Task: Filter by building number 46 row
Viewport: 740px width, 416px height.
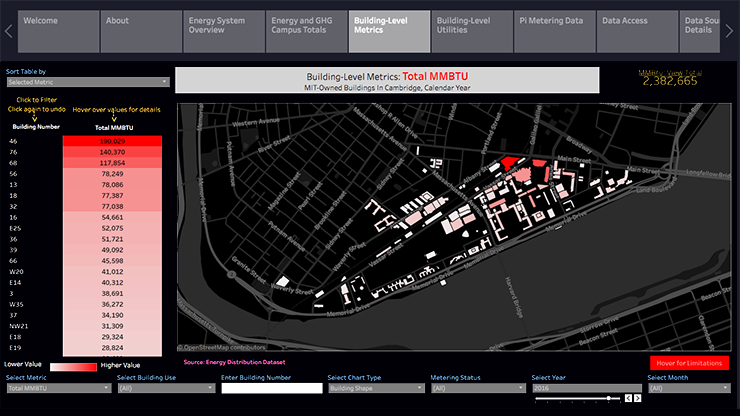Action: [14, 142]
